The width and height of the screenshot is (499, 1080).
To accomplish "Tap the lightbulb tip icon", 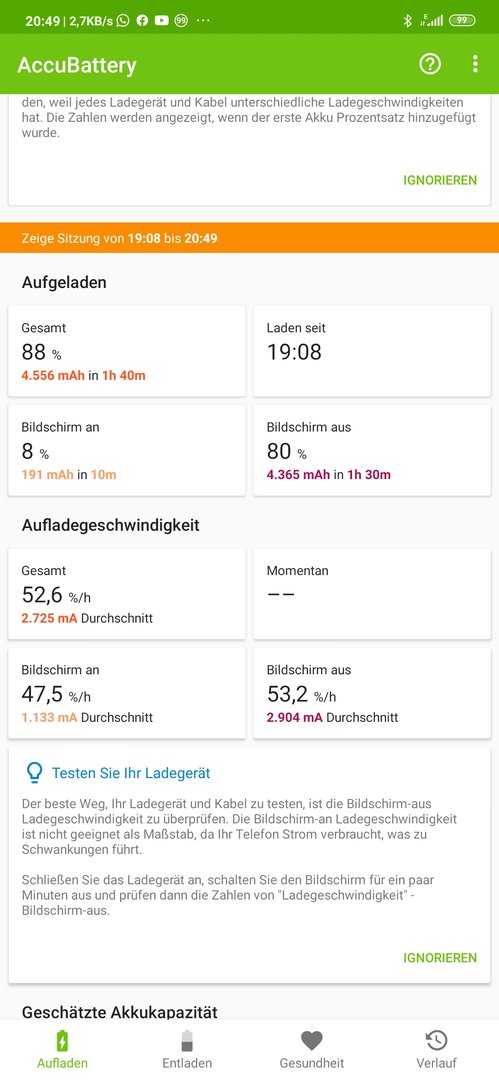I will pos(34,773).
